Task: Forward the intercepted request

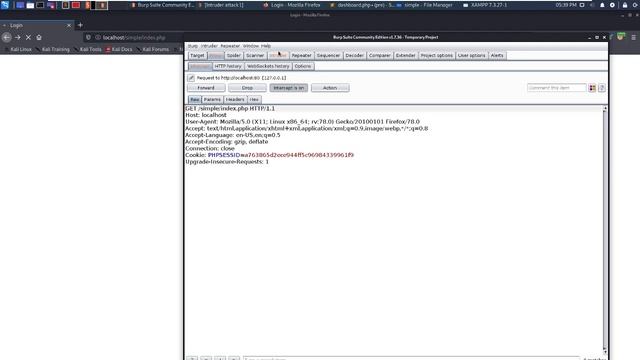Action: point(206,88)
